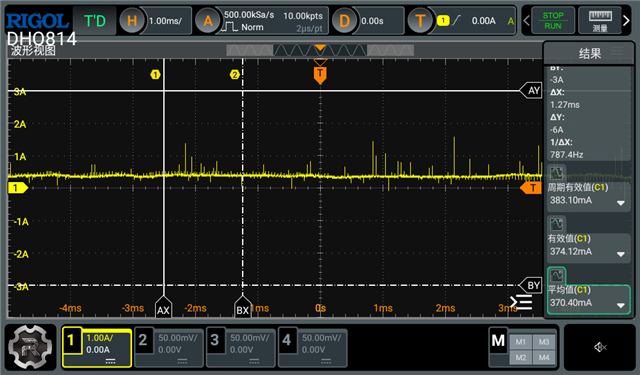Viewport: 640px width, 375px height.
Task: Select math channel M3
Action: click(x=544, y=342)
